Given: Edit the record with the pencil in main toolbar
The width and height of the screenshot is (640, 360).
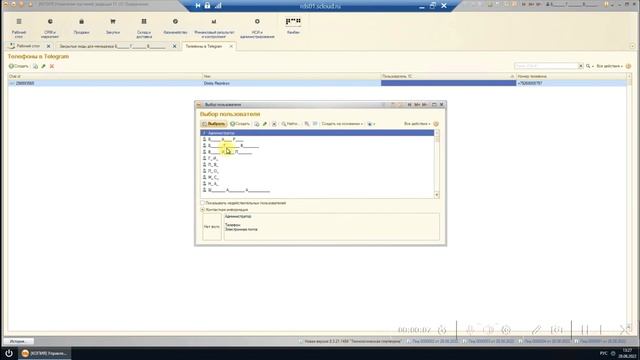Looking at the screenshot, I should (43, 66).
